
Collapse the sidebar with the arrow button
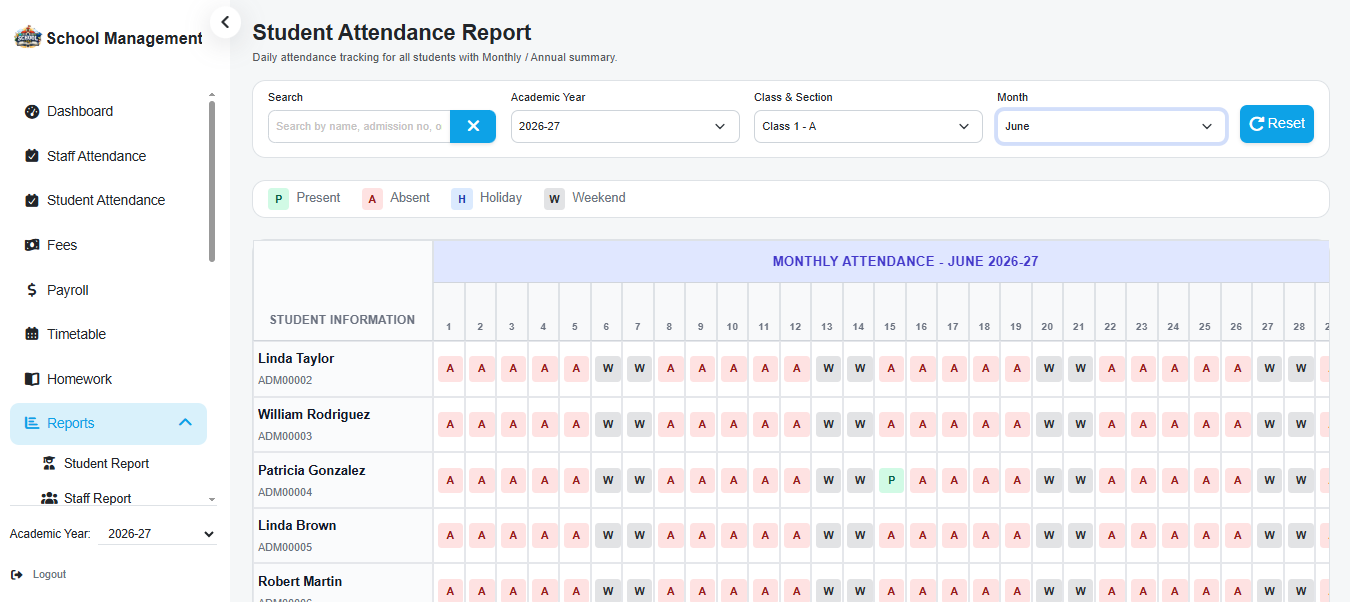point(225,21)
